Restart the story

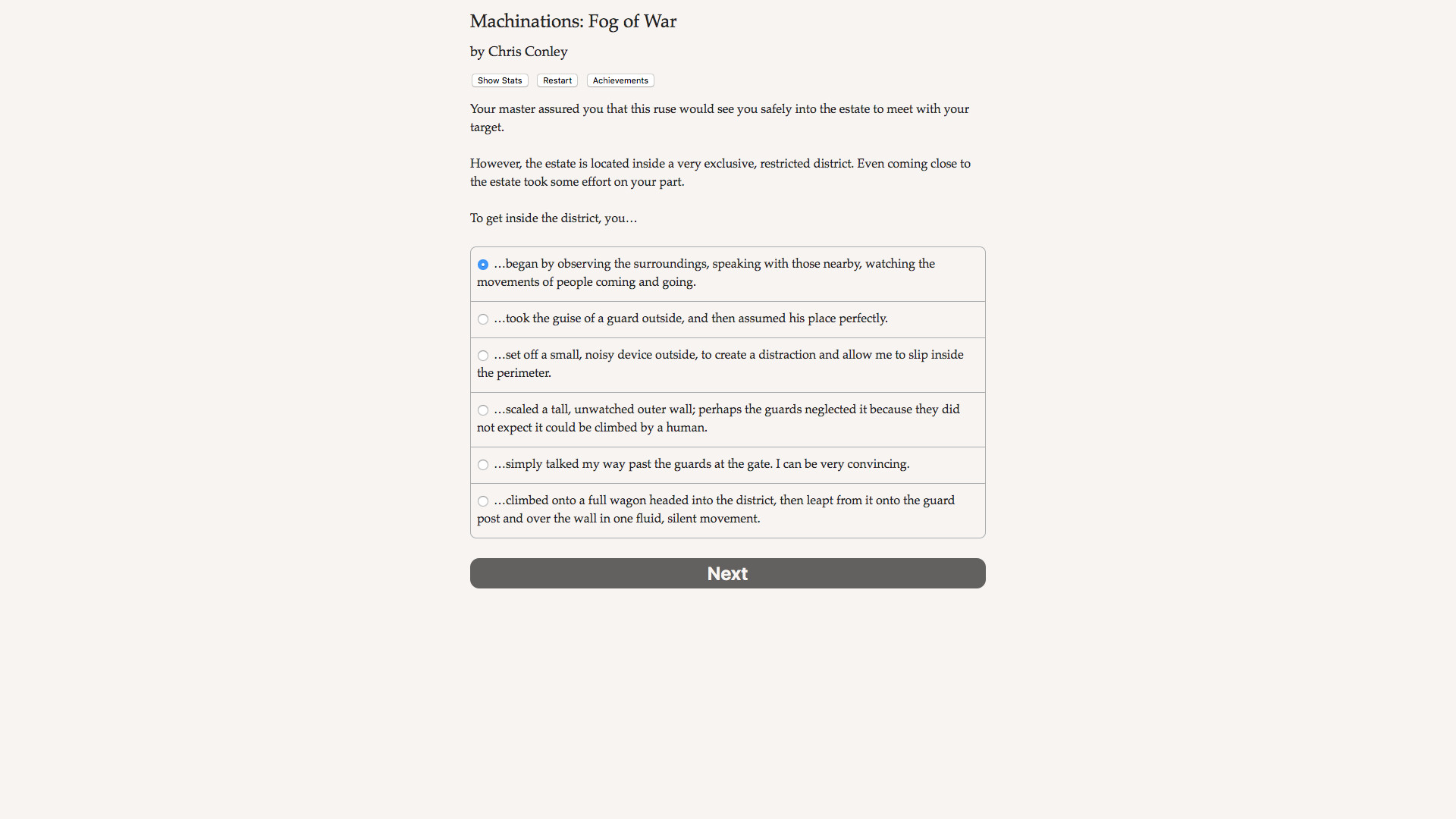pyautogui.click(x=557, y=80)
